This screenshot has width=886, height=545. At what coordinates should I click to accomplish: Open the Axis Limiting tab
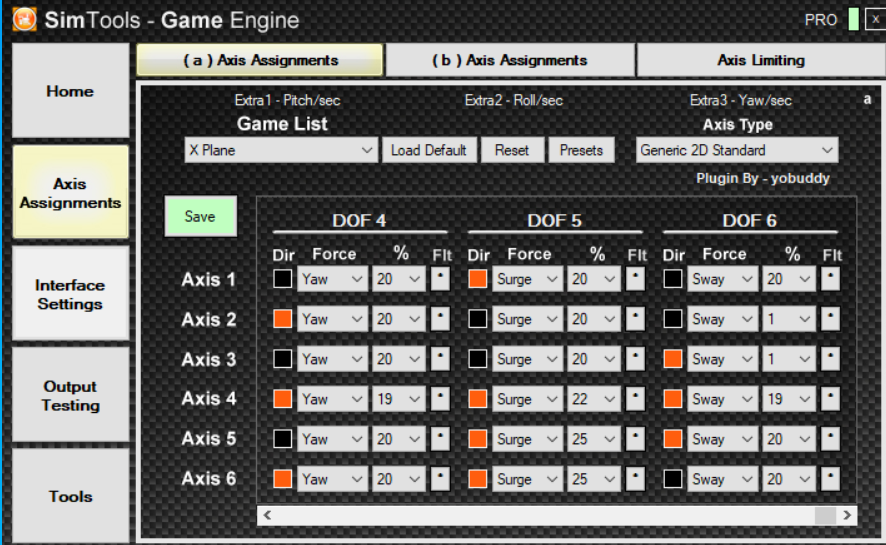761,60
